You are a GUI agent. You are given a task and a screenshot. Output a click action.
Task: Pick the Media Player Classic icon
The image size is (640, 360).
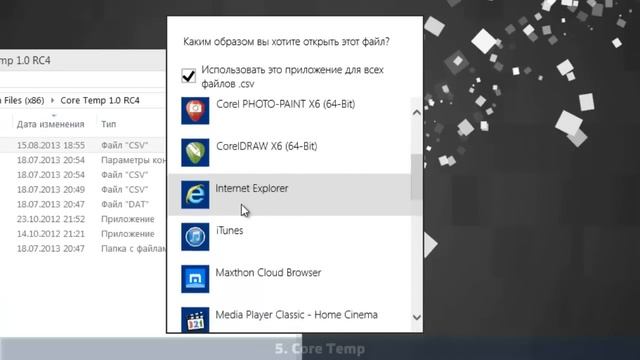tap(195, 320)
